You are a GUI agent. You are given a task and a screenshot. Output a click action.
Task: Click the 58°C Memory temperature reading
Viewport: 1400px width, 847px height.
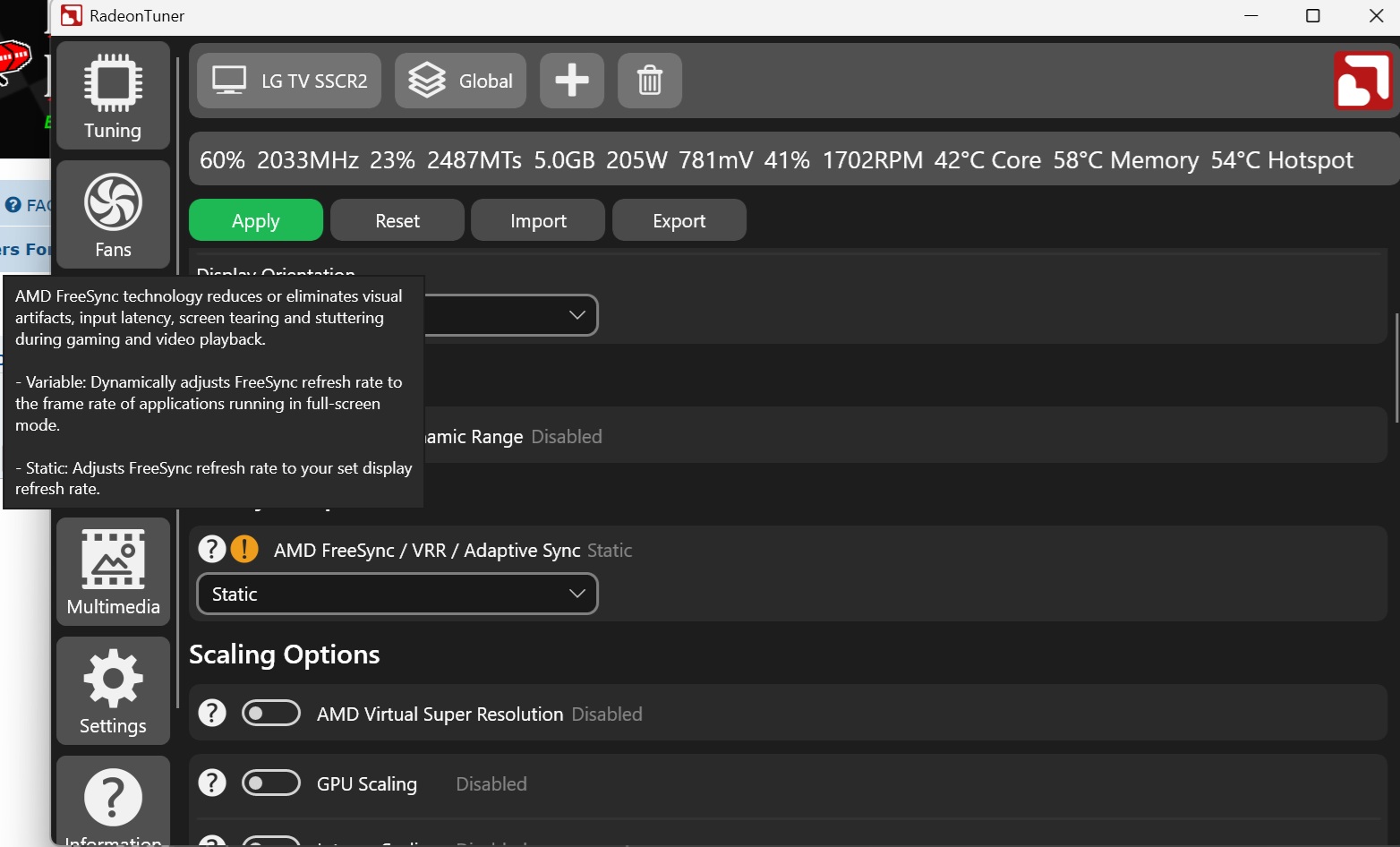click(1125, 160)
